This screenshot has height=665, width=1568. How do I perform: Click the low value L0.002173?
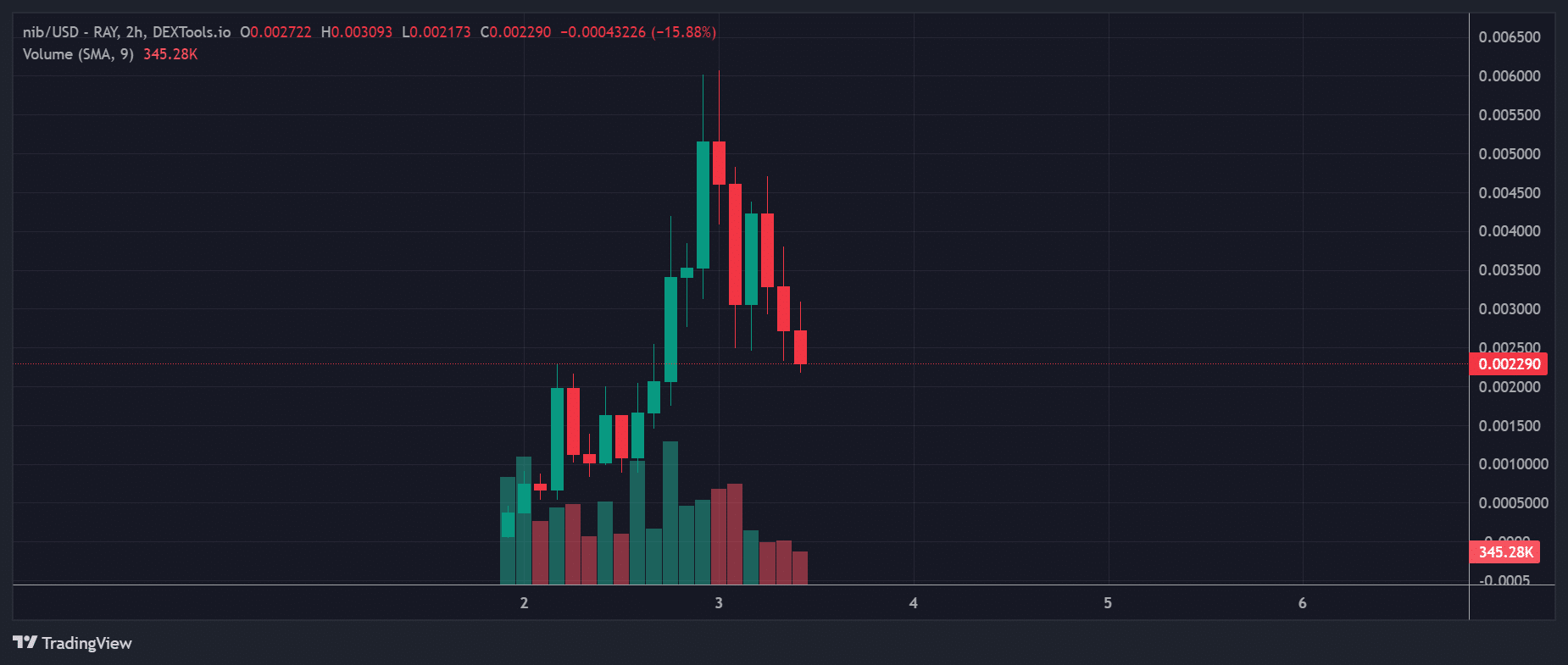(x=436, y=32)
